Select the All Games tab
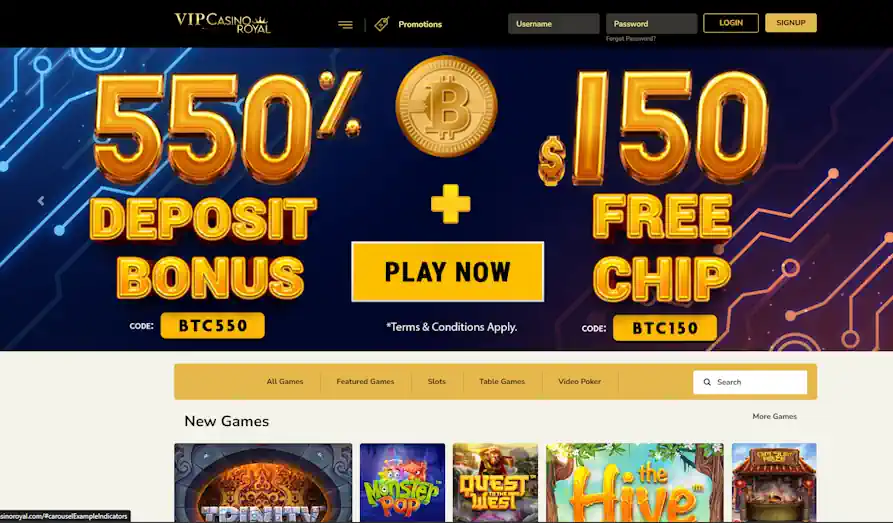The height and width of the screenshot is (523, 893). tap(285, 382)
